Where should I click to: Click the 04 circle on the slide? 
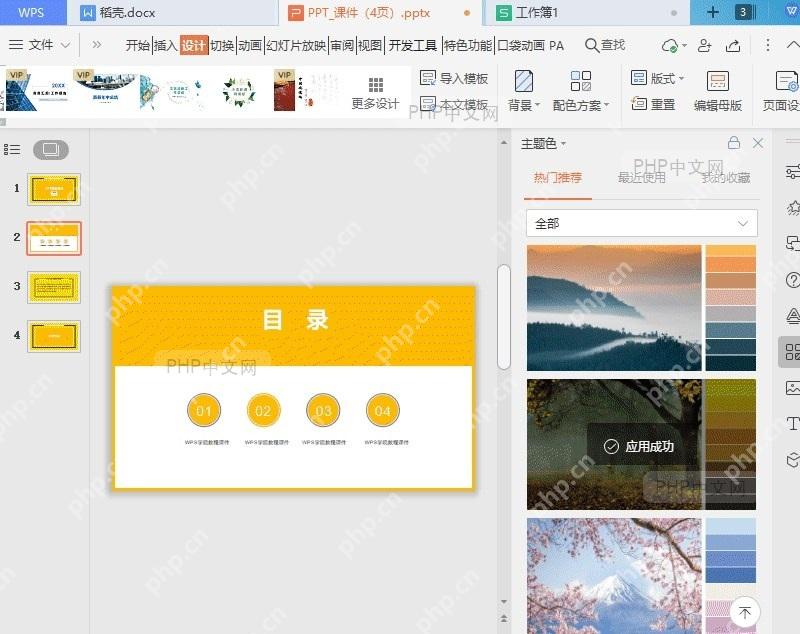pos(383,411)
